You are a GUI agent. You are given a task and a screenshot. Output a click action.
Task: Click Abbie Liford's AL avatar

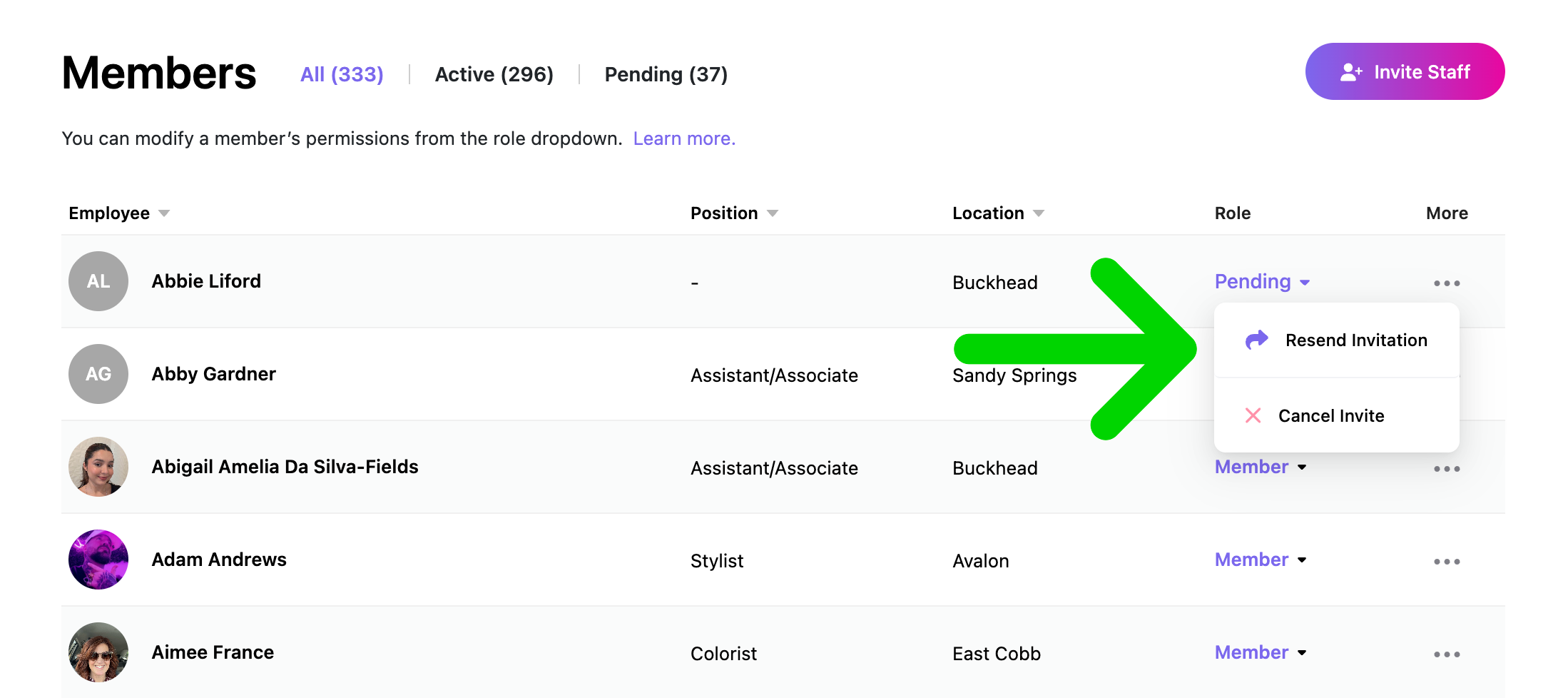point(98,281)
